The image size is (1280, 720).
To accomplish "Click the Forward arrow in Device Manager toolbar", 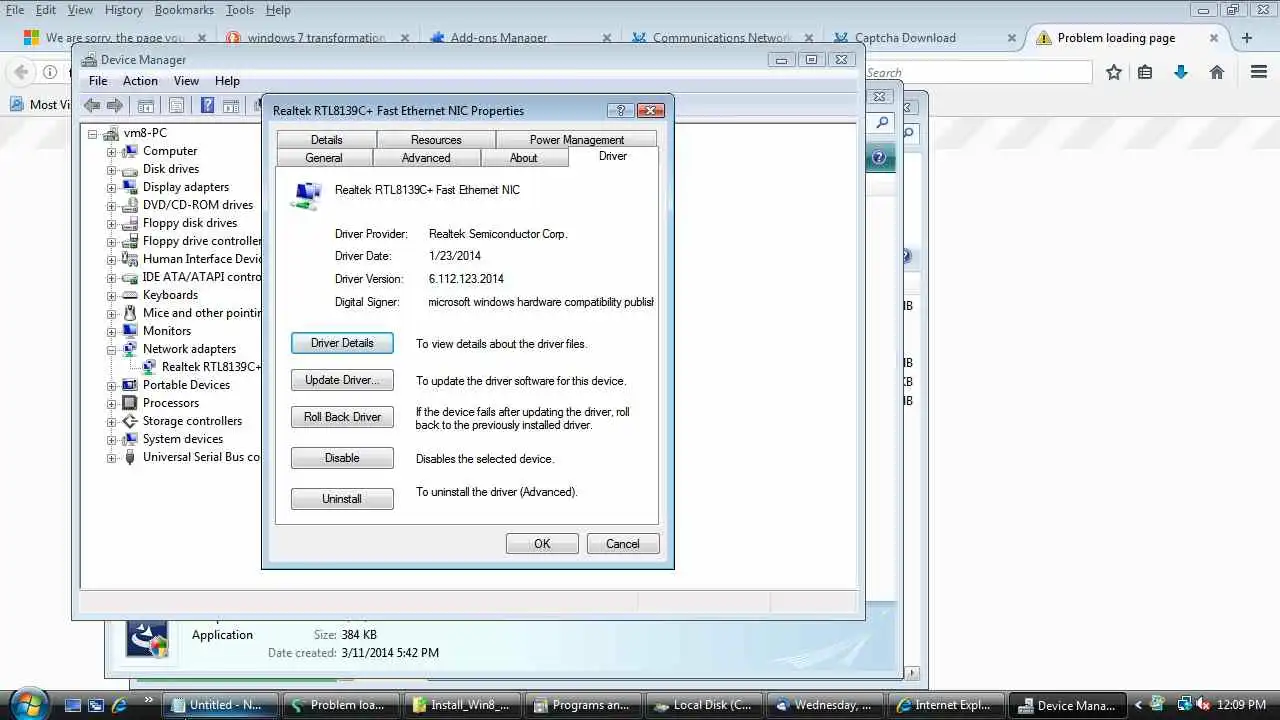I will [115, 105].
